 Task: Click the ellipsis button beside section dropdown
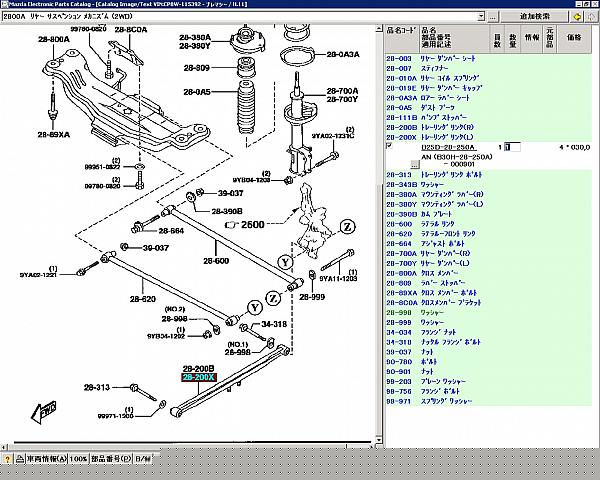493,16
